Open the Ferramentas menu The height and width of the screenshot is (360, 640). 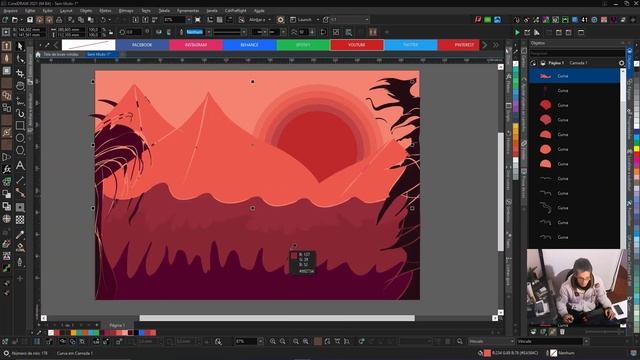(x=188, y=11)
